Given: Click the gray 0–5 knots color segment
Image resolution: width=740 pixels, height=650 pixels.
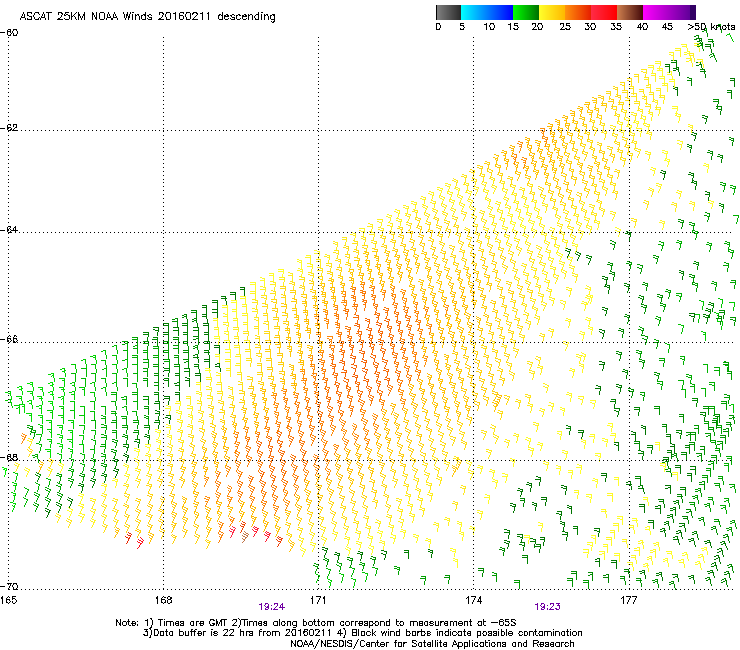Looking at the screenshot, I should [x=448, y=12].
